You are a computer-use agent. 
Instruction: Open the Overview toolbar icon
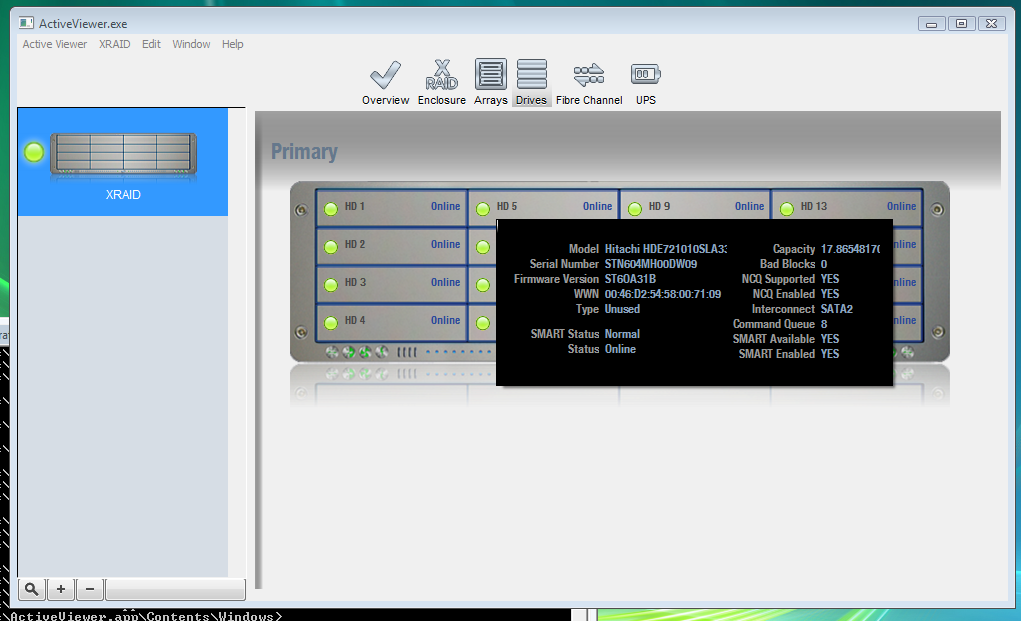(x=385, y=76)
